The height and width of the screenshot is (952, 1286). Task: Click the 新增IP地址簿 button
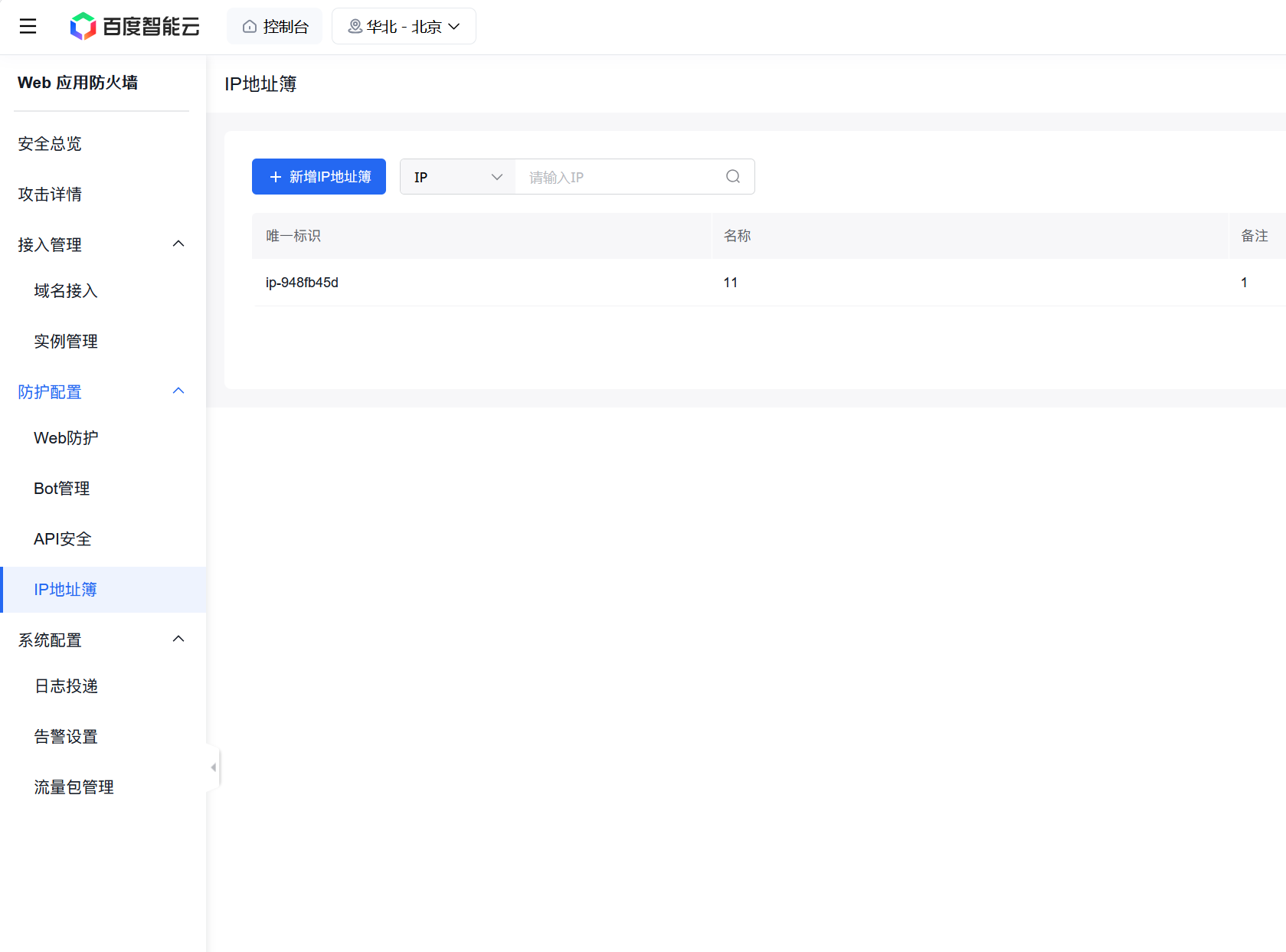pyautogui.click(x=319, y=177)
